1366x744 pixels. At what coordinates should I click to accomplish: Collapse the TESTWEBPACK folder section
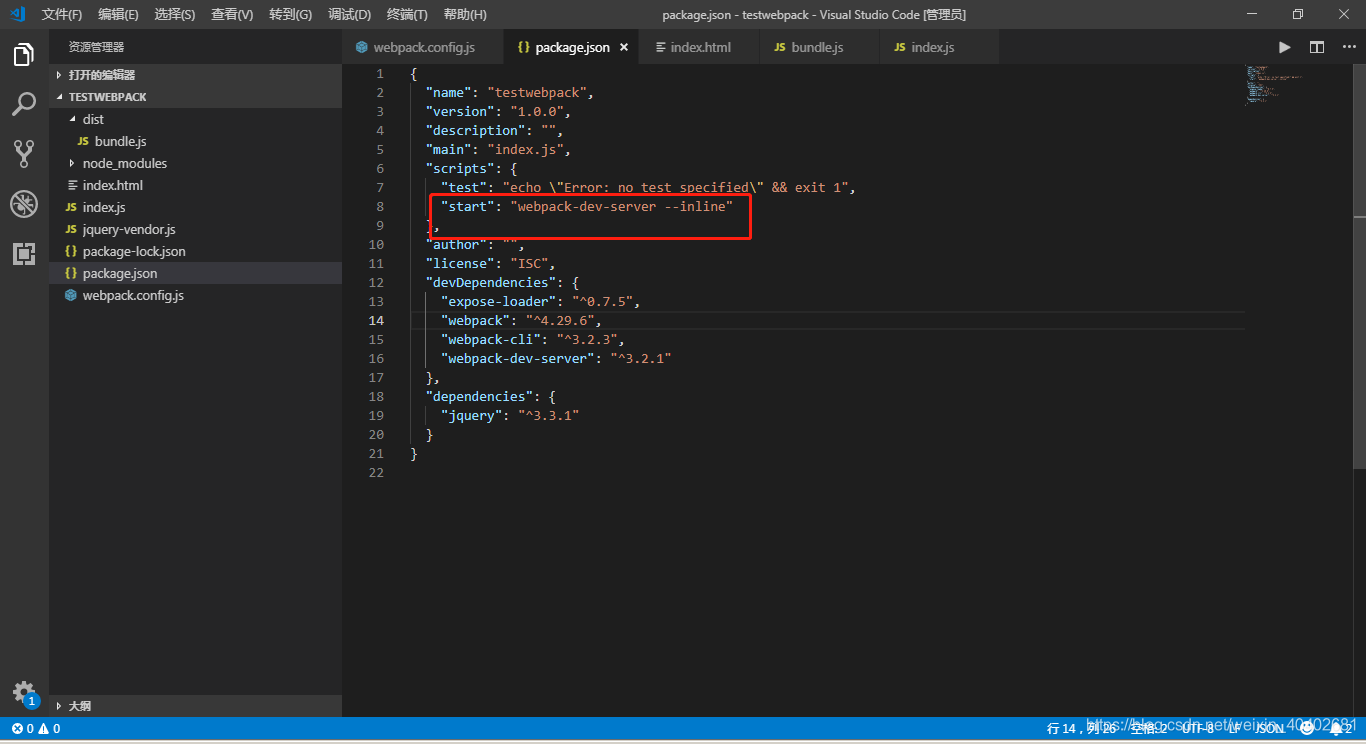click(196, 97)
